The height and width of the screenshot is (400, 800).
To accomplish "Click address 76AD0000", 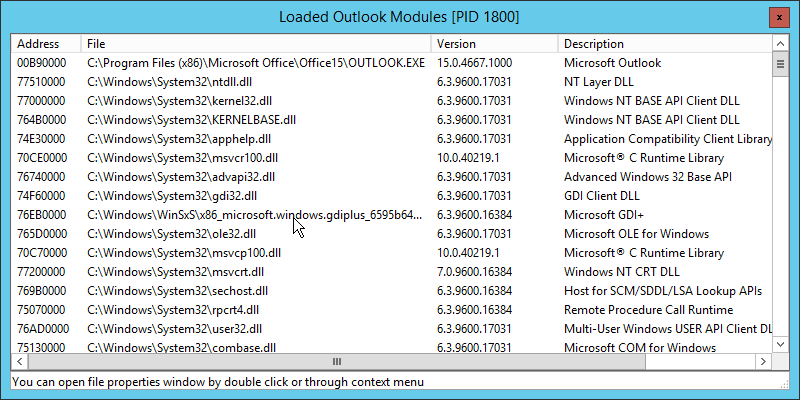I will click(43, 329).
